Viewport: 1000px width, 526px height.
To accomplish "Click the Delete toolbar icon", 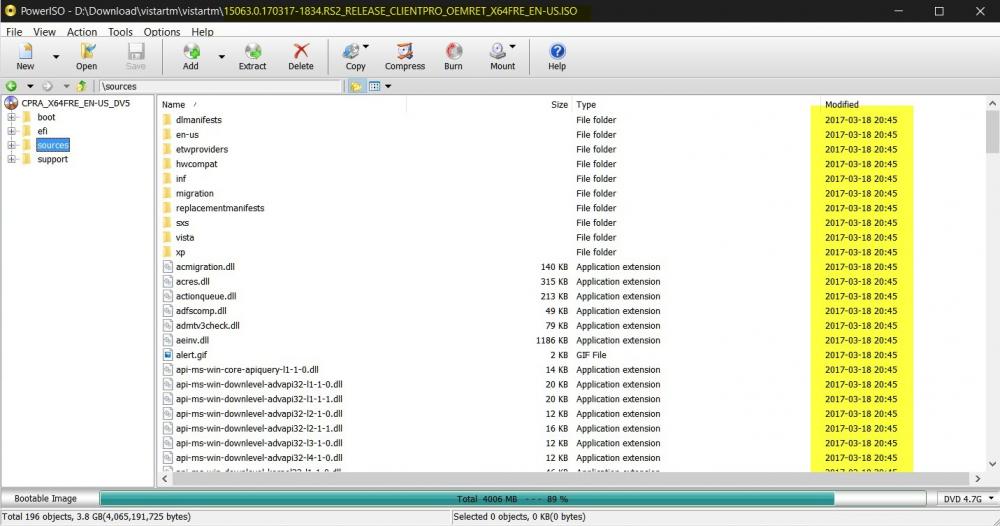I will 300,55.
